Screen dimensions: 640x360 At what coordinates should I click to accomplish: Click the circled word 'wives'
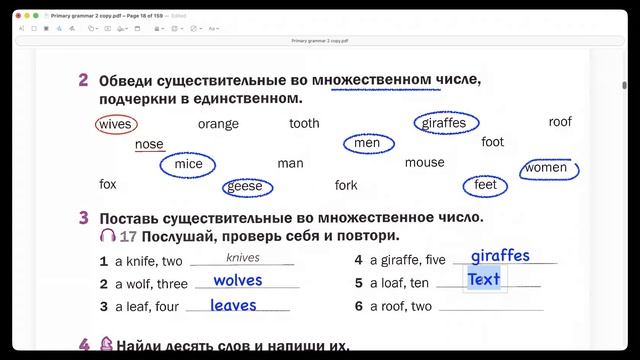[x=116, y=124]
